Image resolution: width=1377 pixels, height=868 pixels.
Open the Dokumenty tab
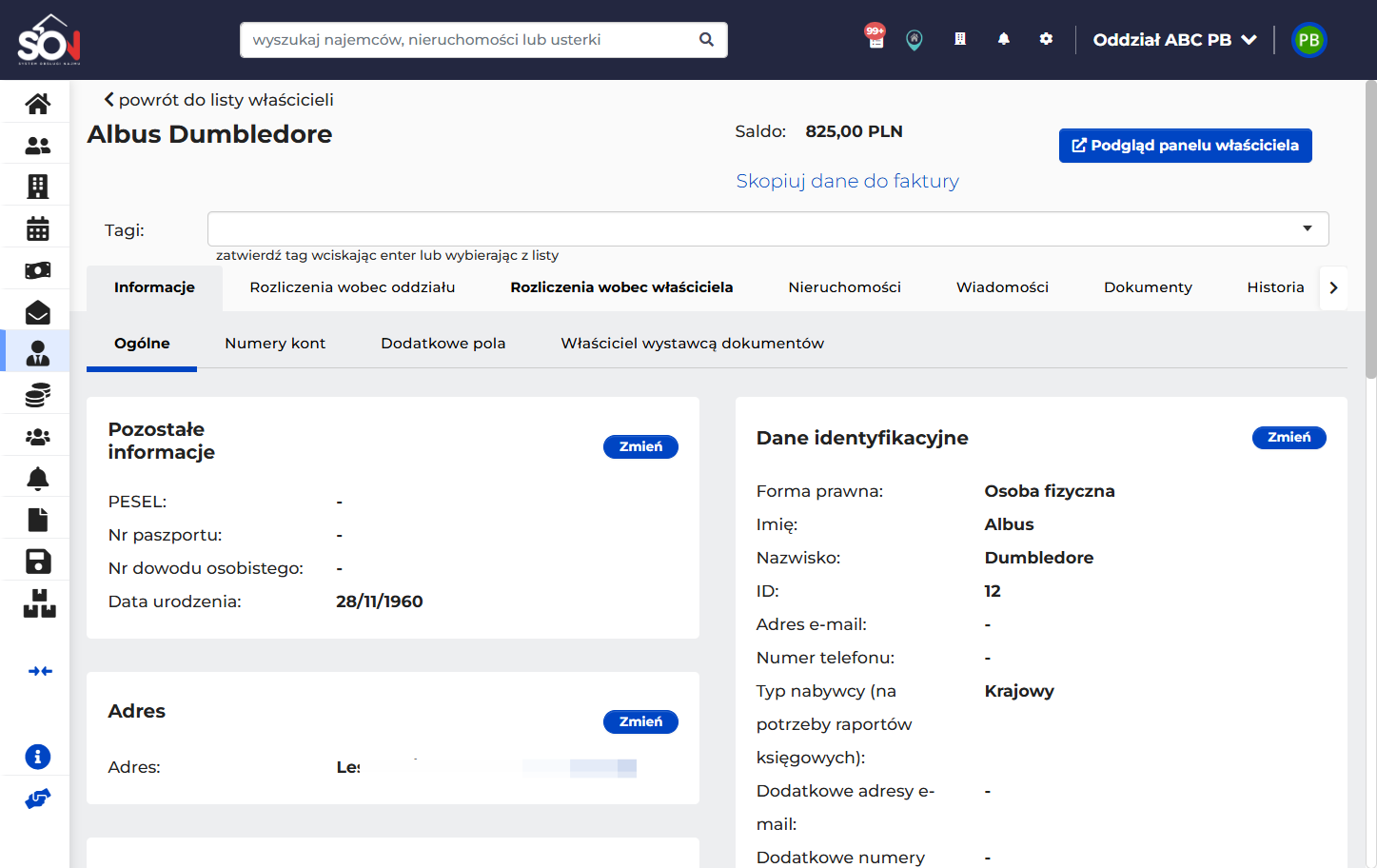coord(1148,287)
